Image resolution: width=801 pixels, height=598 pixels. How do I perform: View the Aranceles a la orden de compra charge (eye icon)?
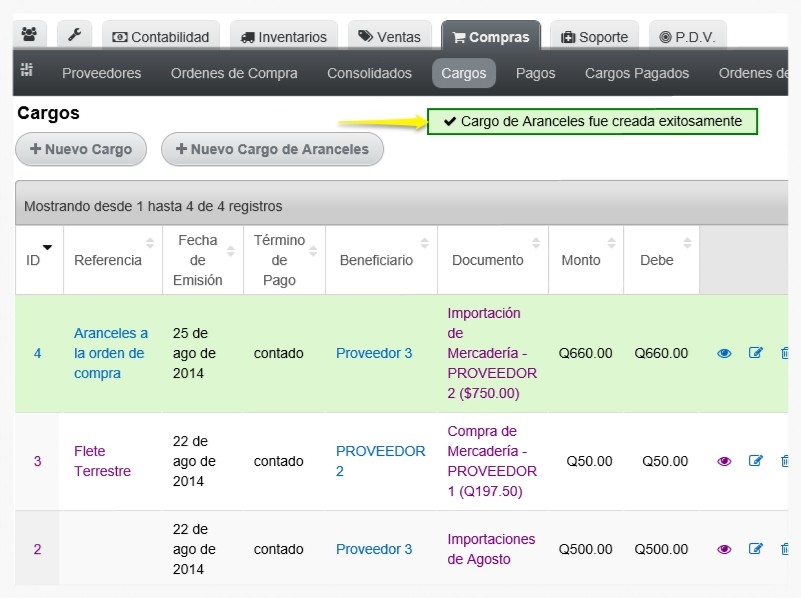click(x=724, y=353)
